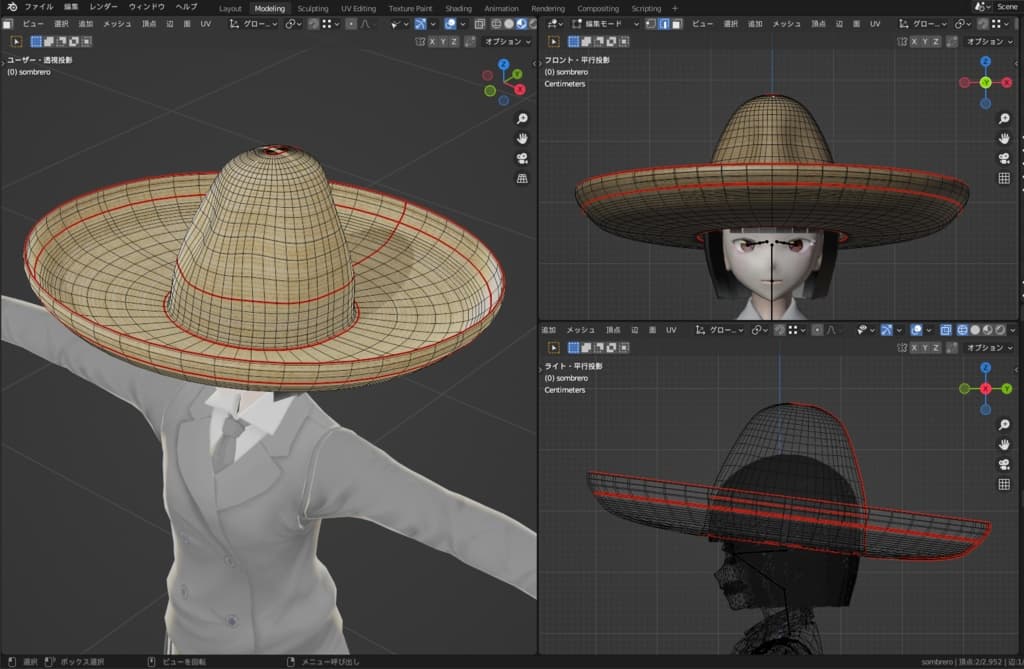
Task: Select solid shading sphere in right-side viewport header
Action: (973, 329)
